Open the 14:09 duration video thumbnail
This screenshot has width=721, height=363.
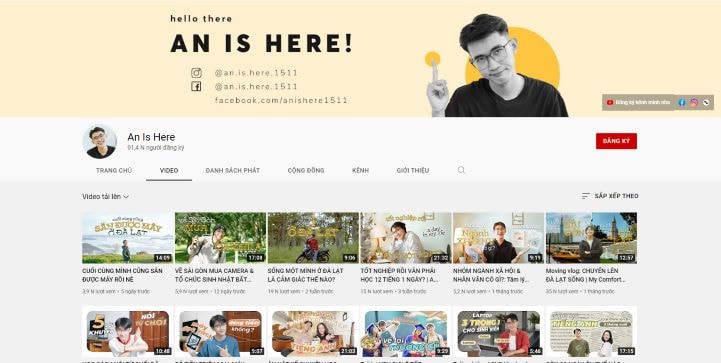[x=128, y=237]
